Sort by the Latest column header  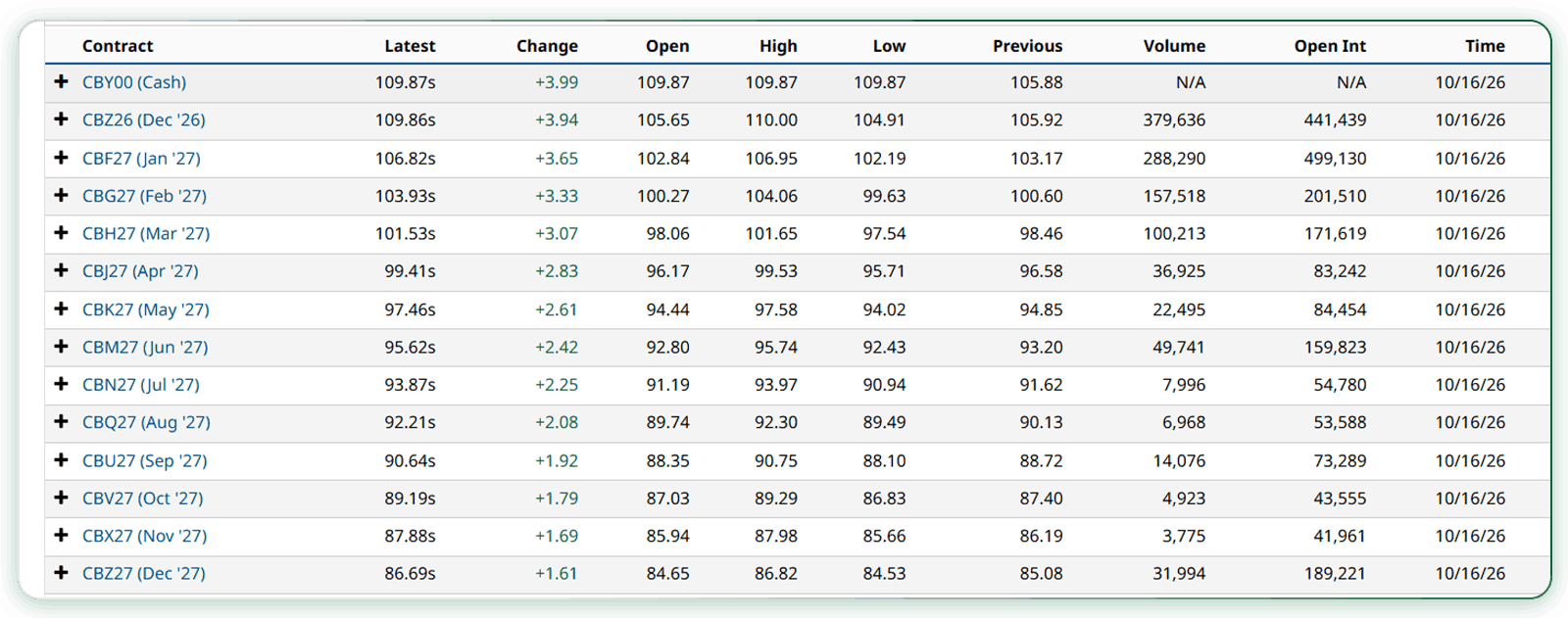tap(410, 46)
